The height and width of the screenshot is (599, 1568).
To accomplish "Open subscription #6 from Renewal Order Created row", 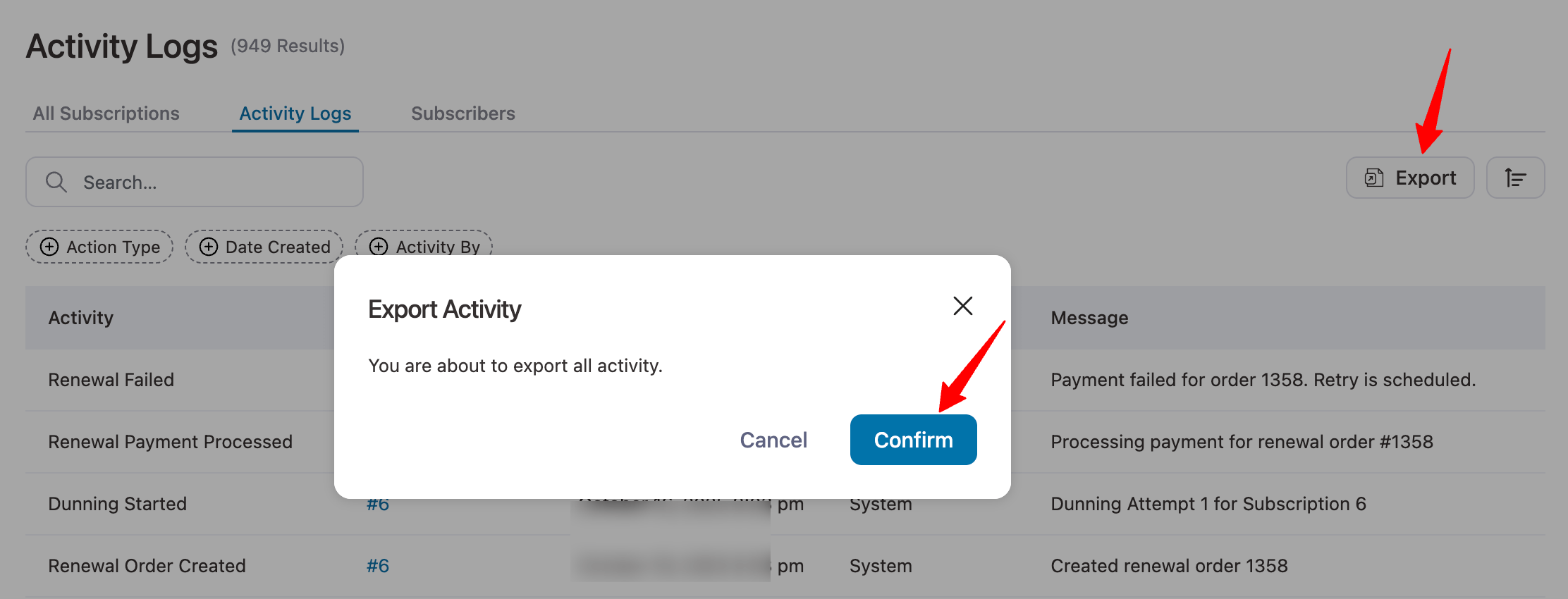I will point(377,564).
